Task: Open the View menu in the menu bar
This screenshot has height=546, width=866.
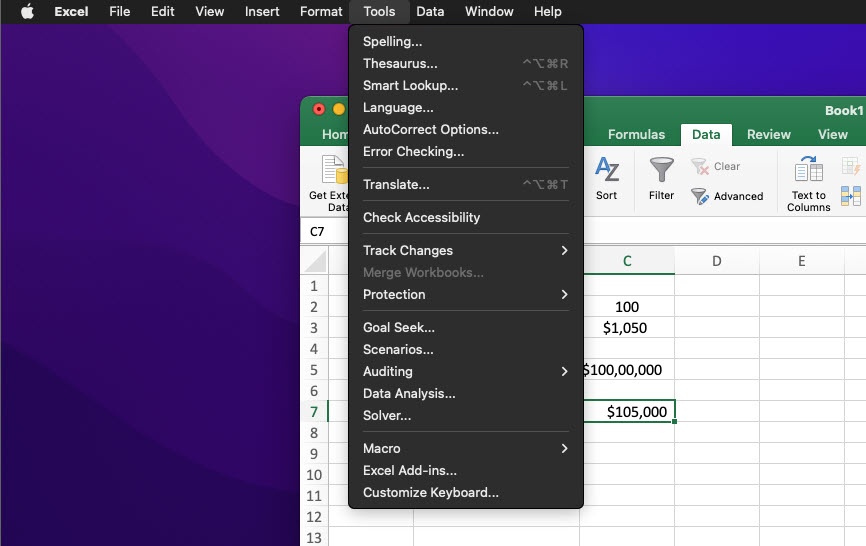Action: pyautogui.click(x=209, y=12)
